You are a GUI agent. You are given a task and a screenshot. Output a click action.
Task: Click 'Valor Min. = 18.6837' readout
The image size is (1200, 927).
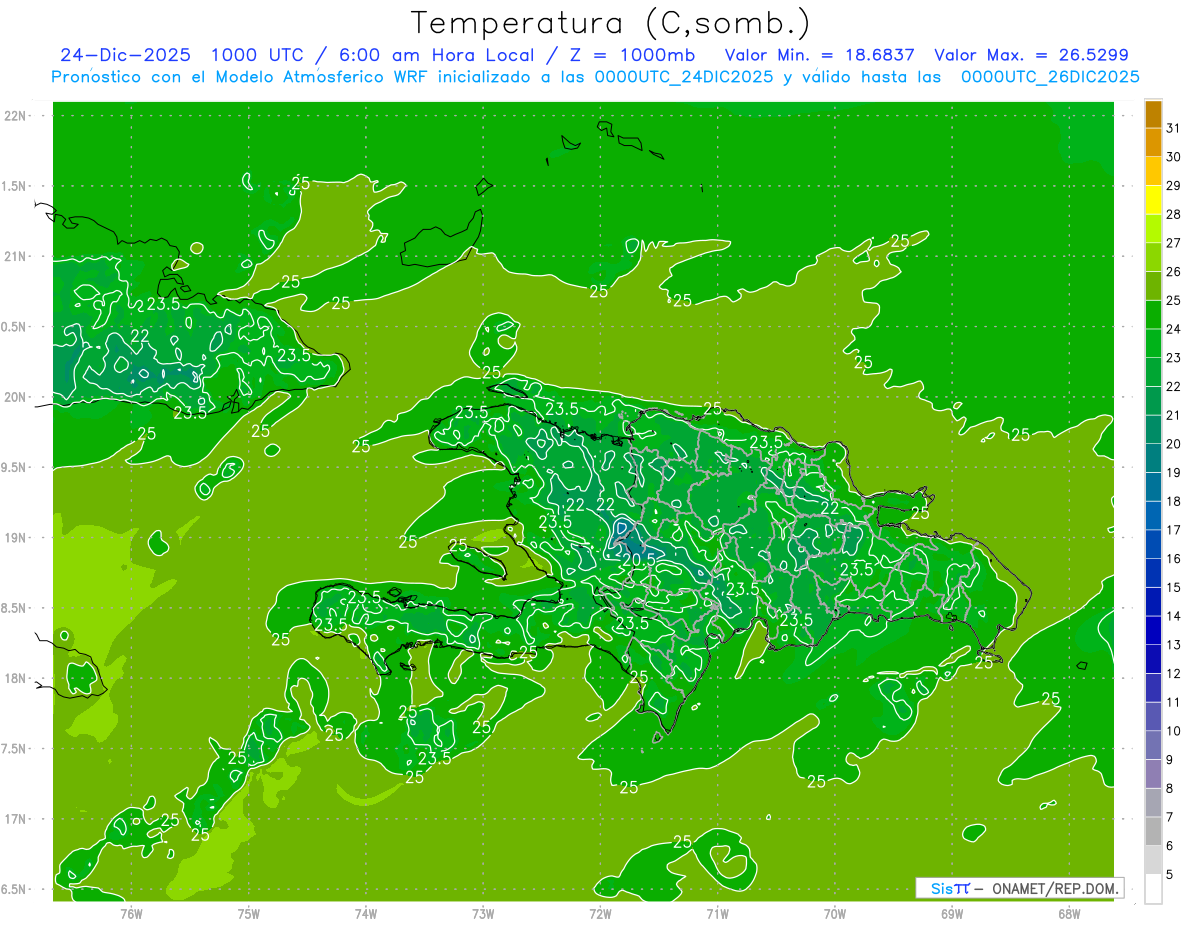(820, 55)
